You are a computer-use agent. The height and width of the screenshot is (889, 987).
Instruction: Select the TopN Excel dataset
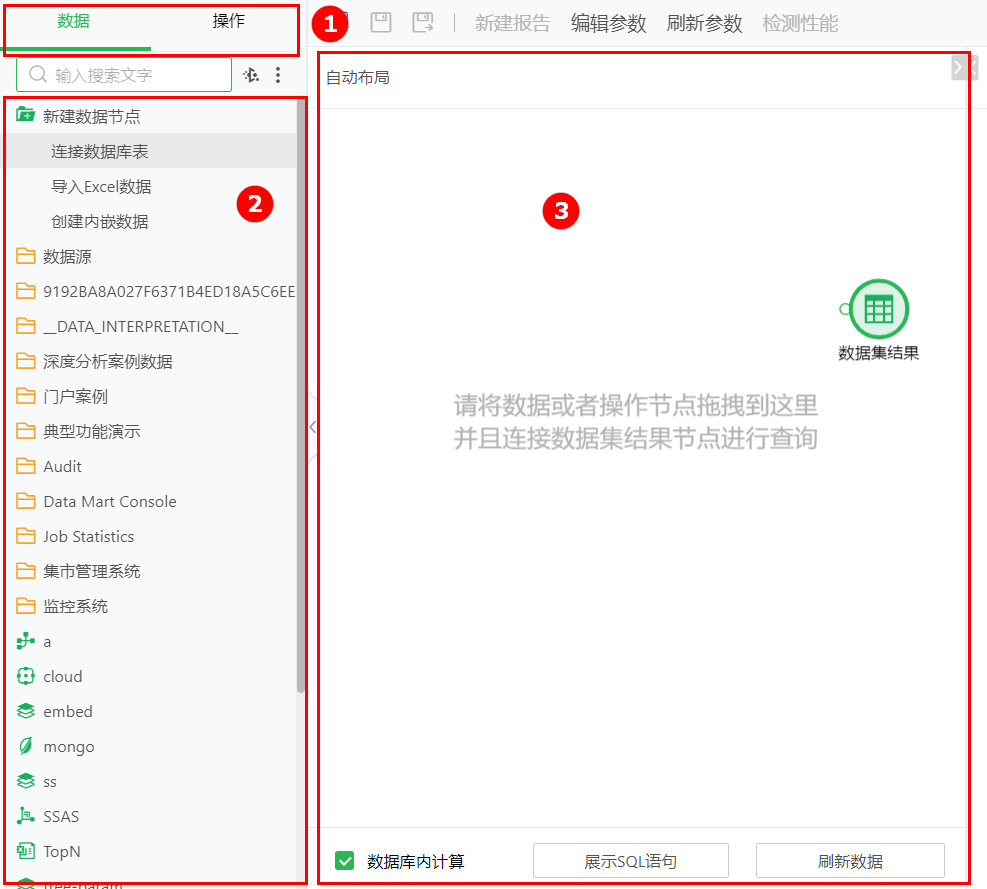(x=61, y=851)
